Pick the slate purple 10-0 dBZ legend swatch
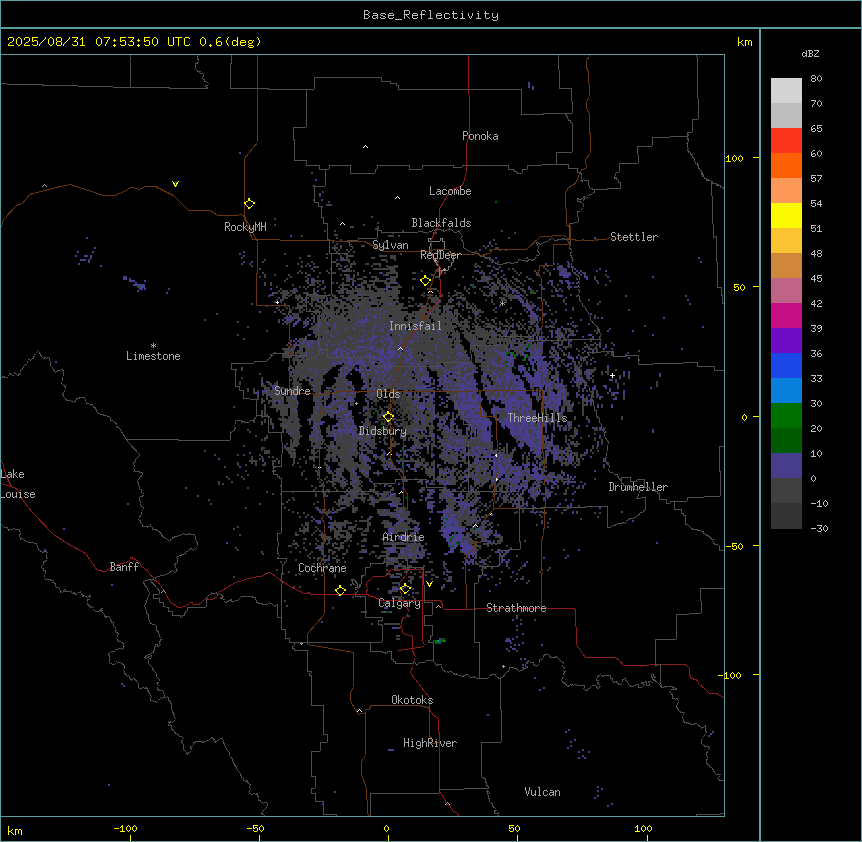This screenshot has width=862, height=842. pyautogui.click(x=786, y=466)
